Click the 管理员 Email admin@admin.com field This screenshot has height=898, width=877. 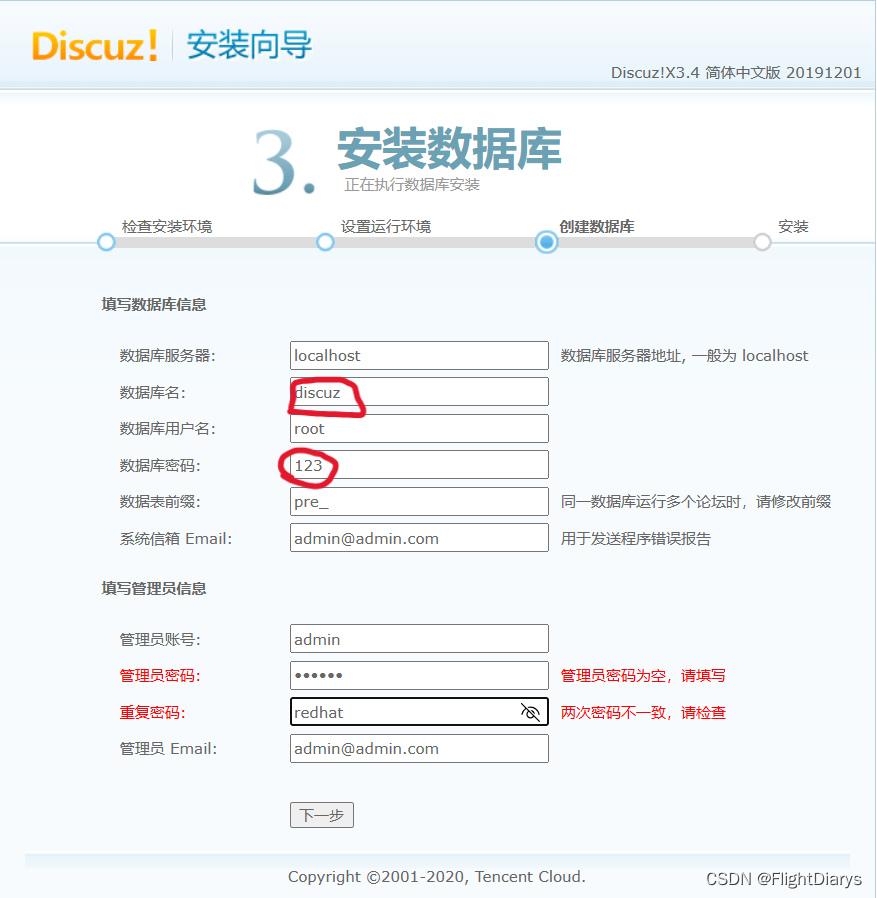419,748
